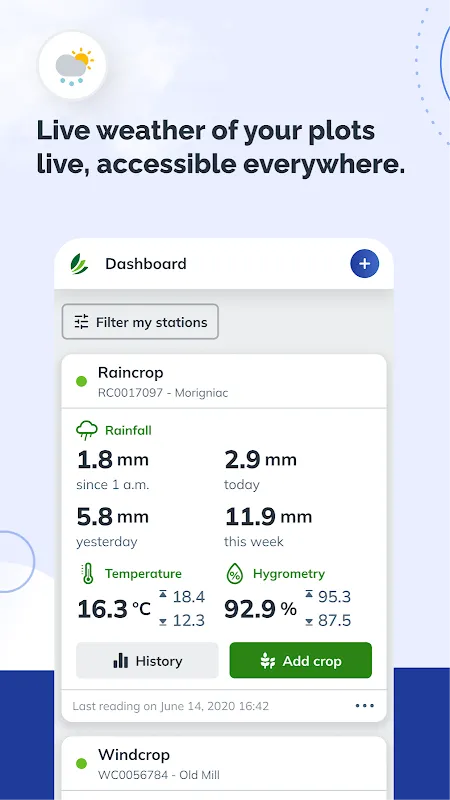Click the 16.3 °C temperature reading
This screenshot has width=450, height=800.
tap(114, 609)
